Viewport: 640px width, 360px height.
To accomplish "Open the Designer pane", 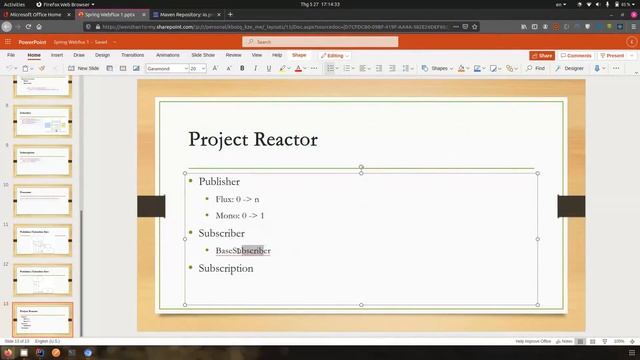I will [x=569, y=69].
